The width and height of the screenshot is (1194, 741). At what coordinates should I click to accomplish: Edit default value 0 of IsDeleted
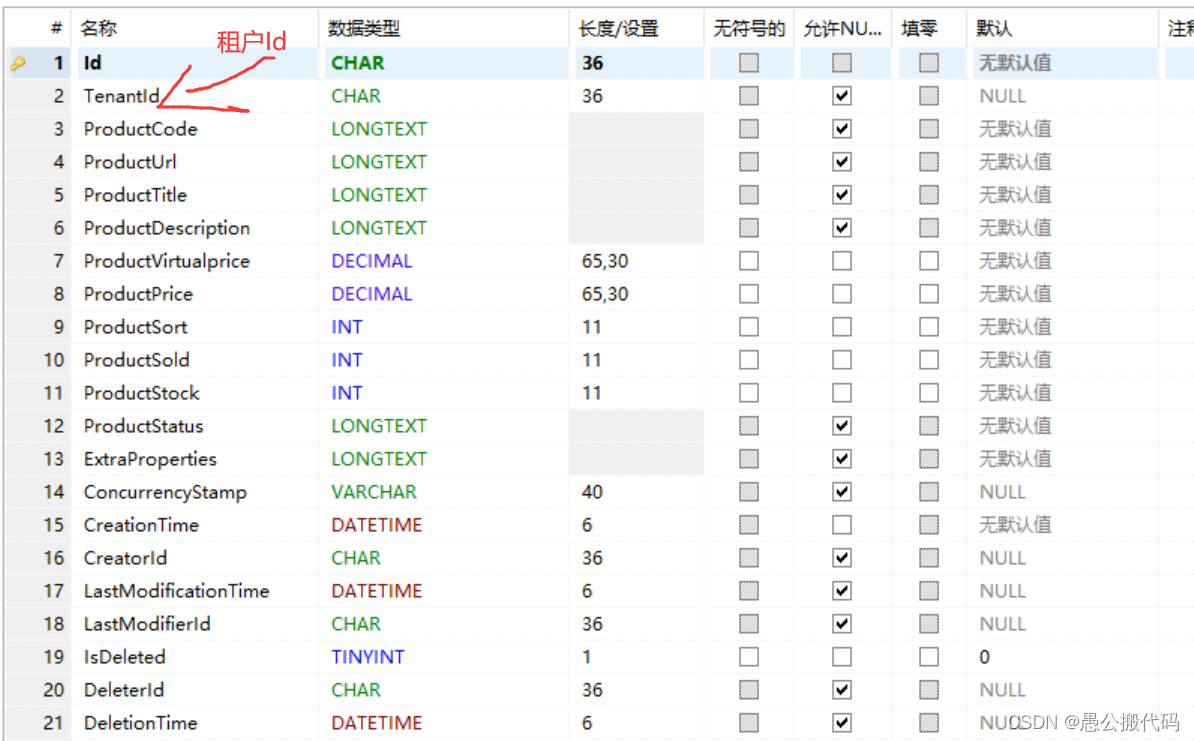click(985, 657)
